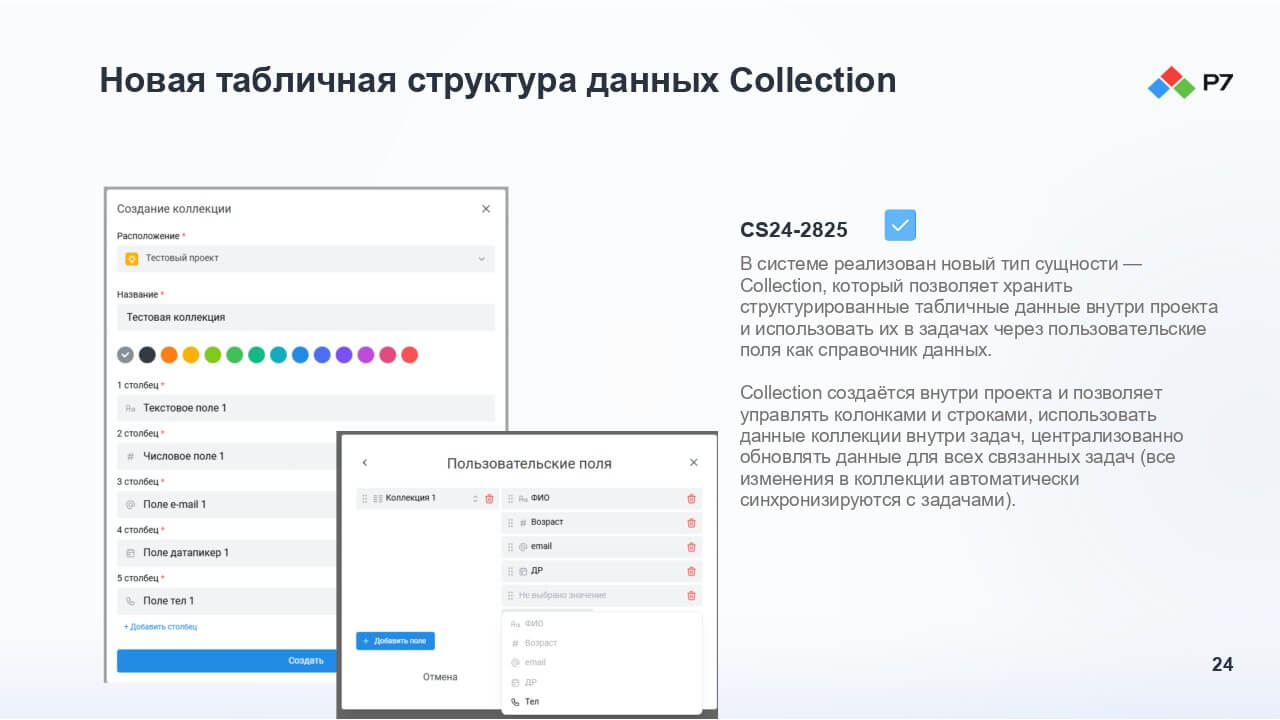Screen dimensions: 1280x720
Task: Select the pink color swatch
Action: coord(387,355)
